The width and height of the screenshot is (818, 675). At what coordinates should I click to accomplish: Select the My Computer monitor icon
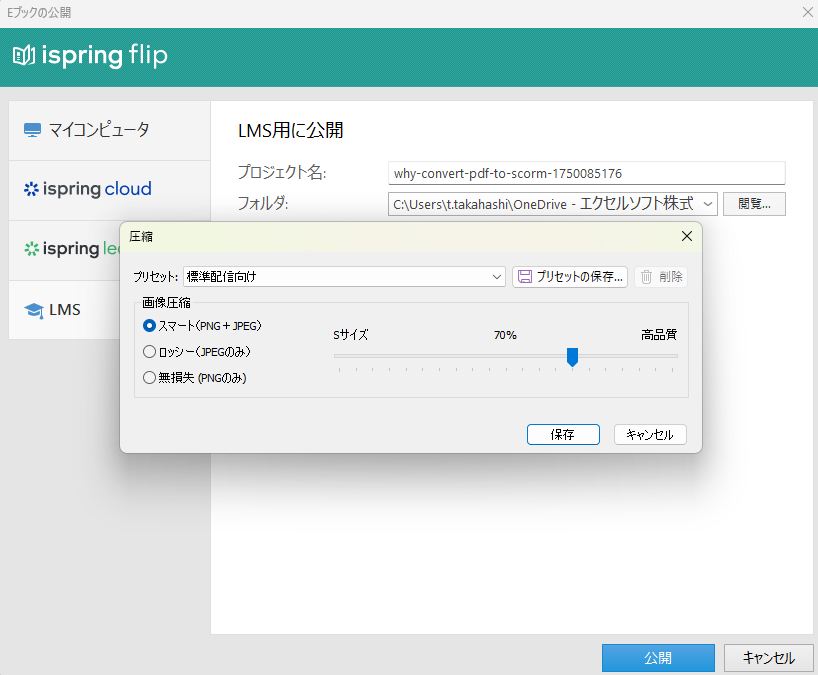(x=32, y=130)
